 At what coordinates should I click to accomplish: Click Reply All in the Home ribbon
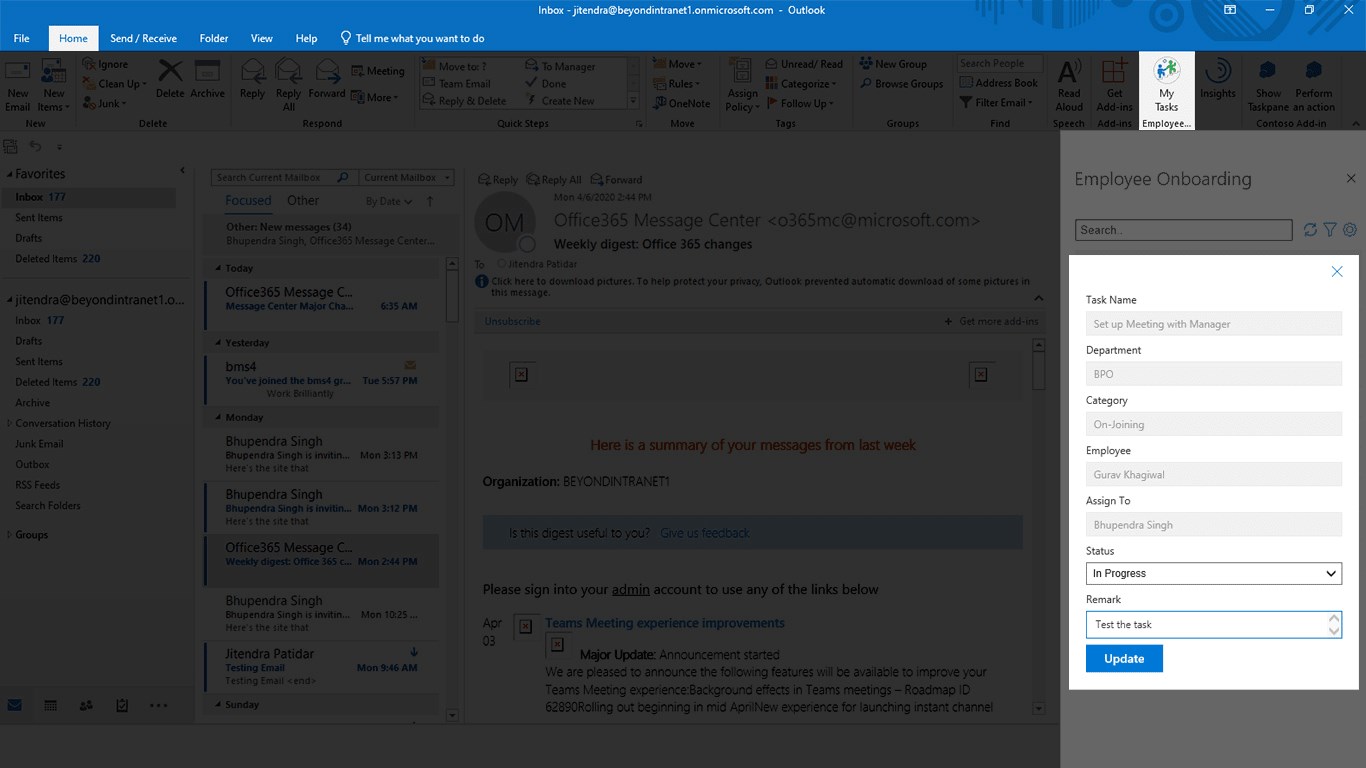288,86
